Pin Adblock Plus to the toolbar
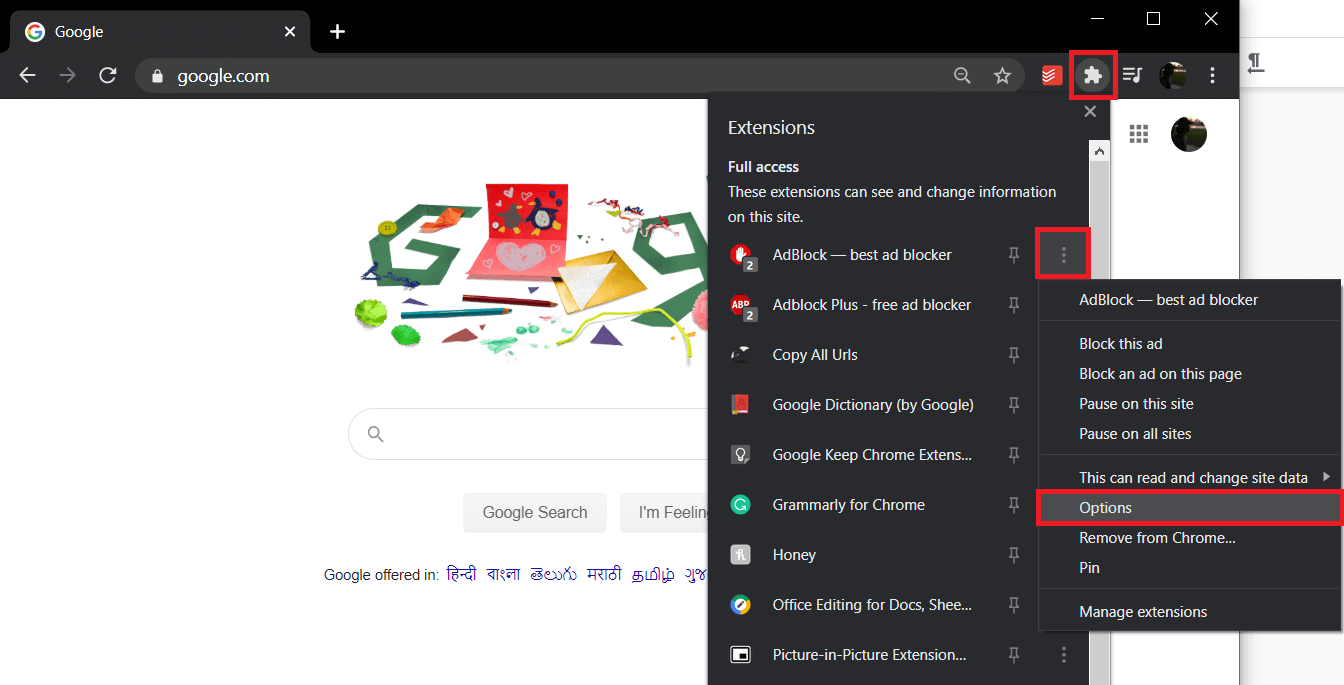 (1014, 306)
